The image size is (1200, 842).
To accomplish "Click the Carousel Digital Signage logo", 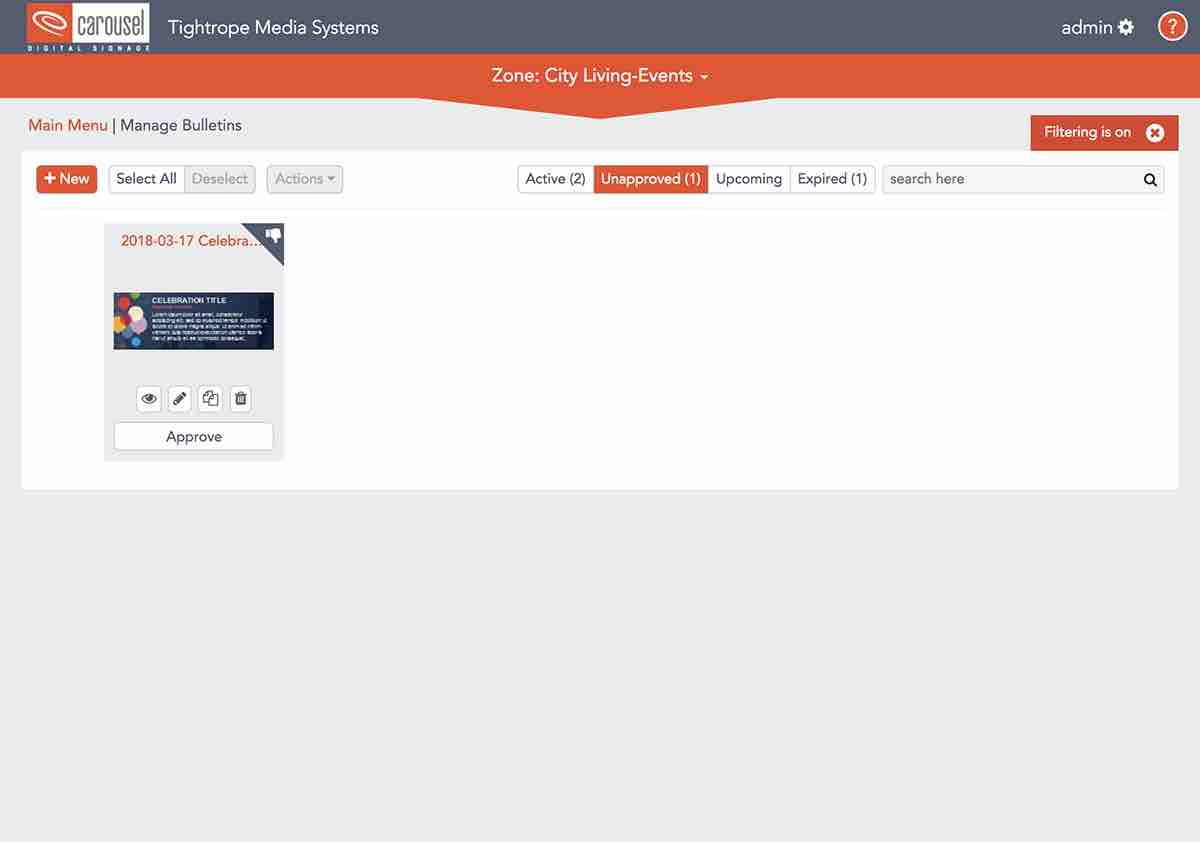I will pos(88,26).
